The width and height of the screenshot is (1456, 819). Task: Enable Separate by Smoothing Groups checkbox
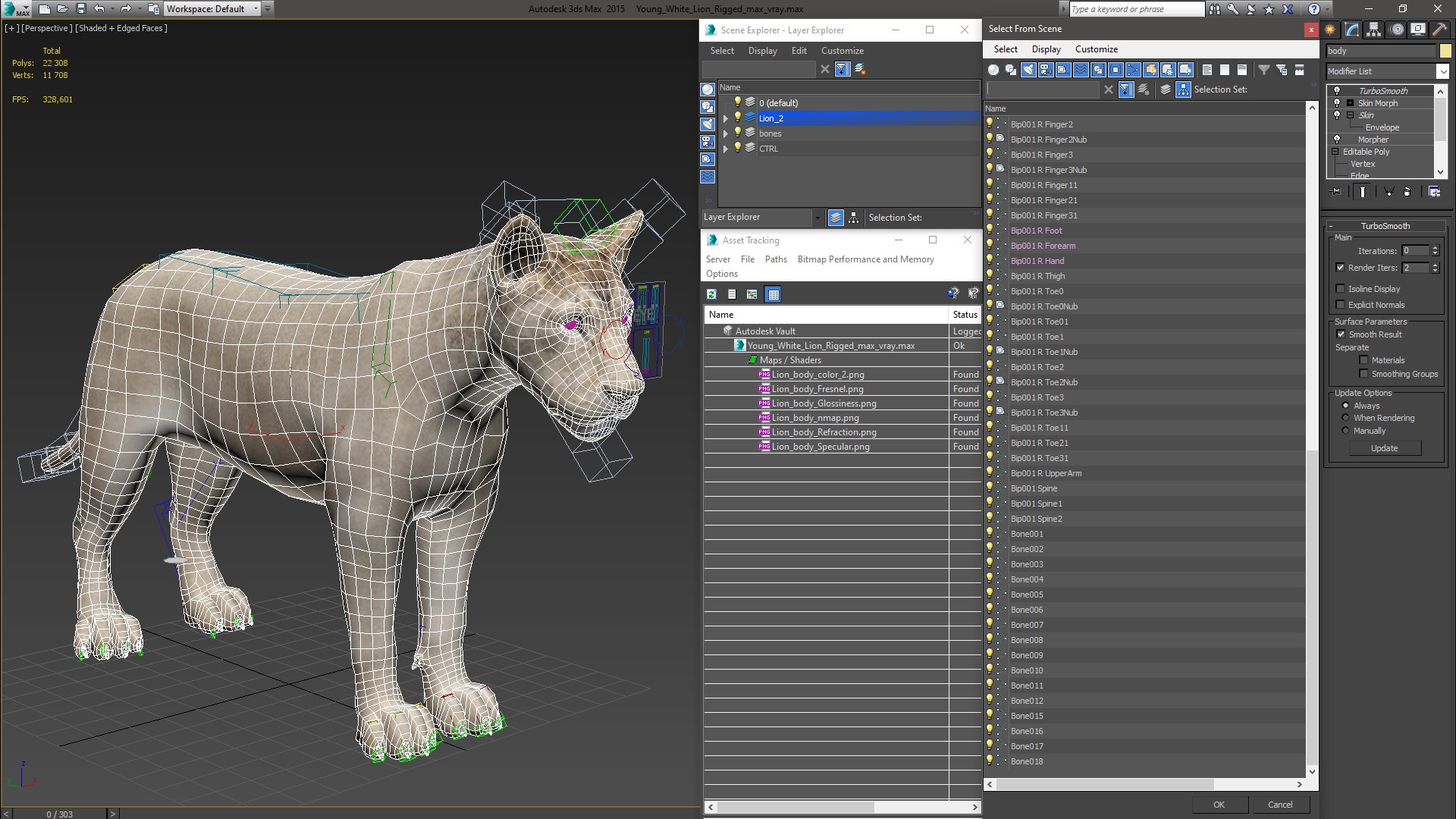[1363, 374]
